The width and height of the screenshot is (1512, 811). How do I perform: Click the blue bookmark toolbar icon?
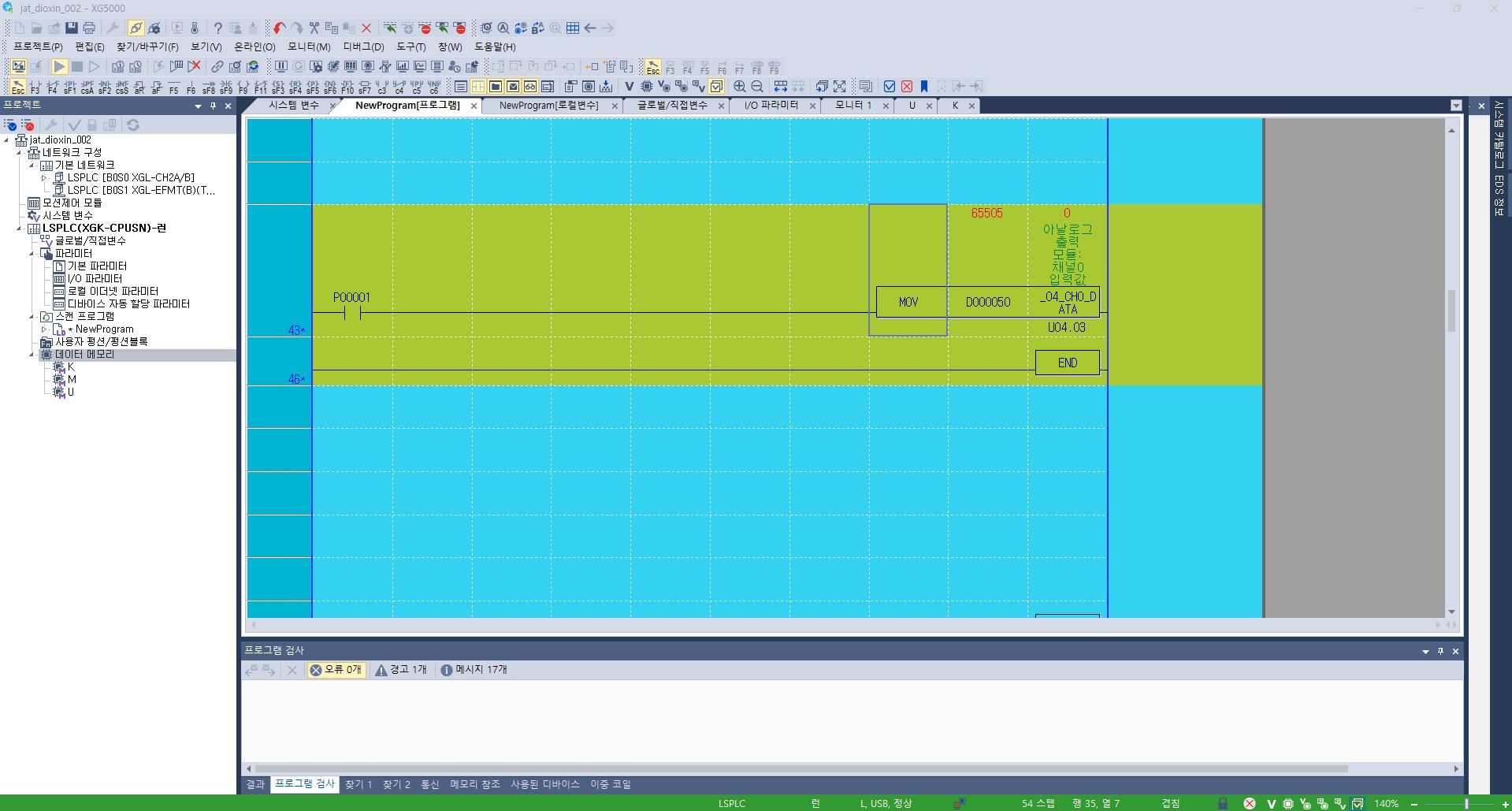click(x=924, y=87)
